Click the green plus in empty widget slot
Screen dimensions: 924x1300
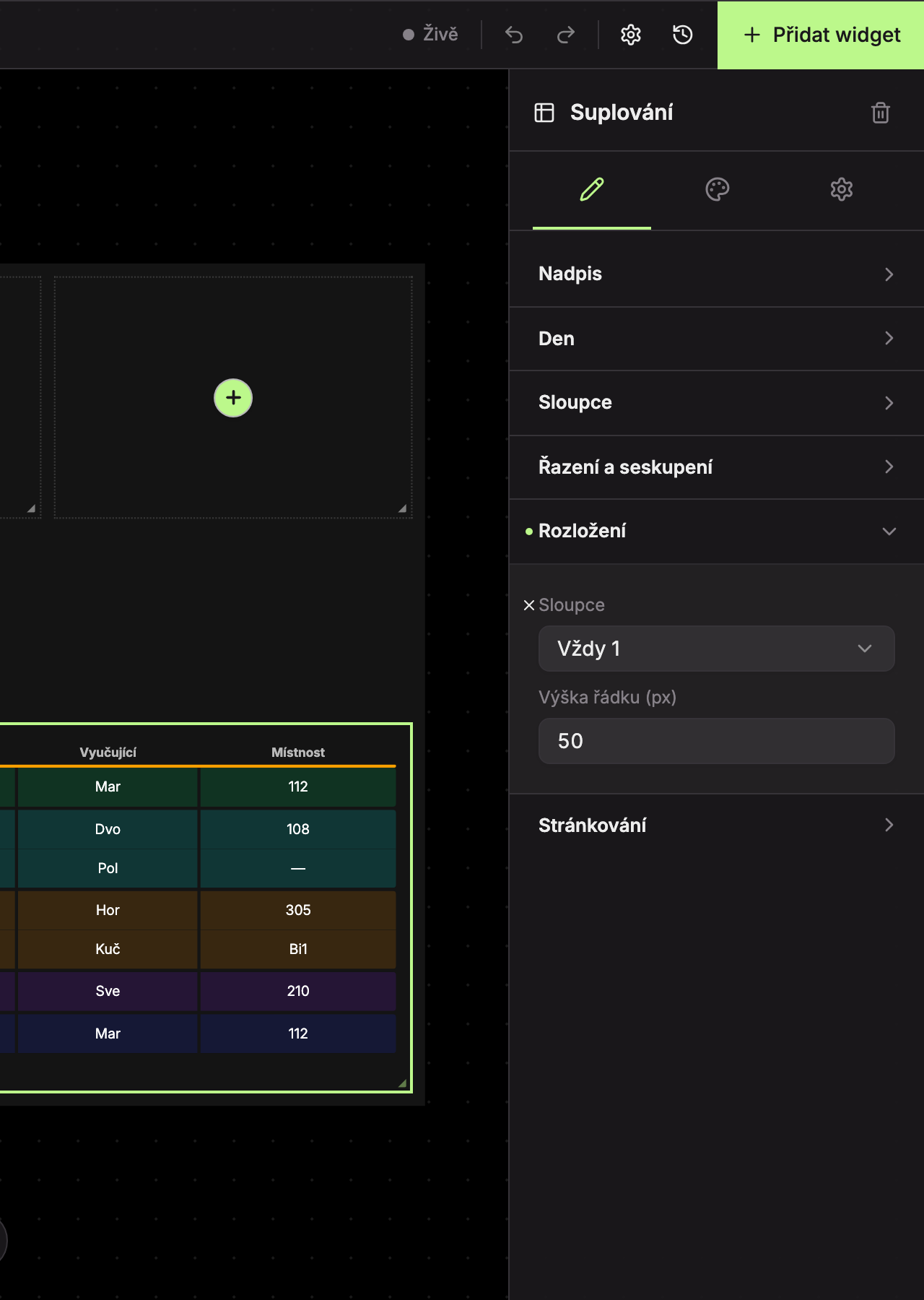[233, 398]
